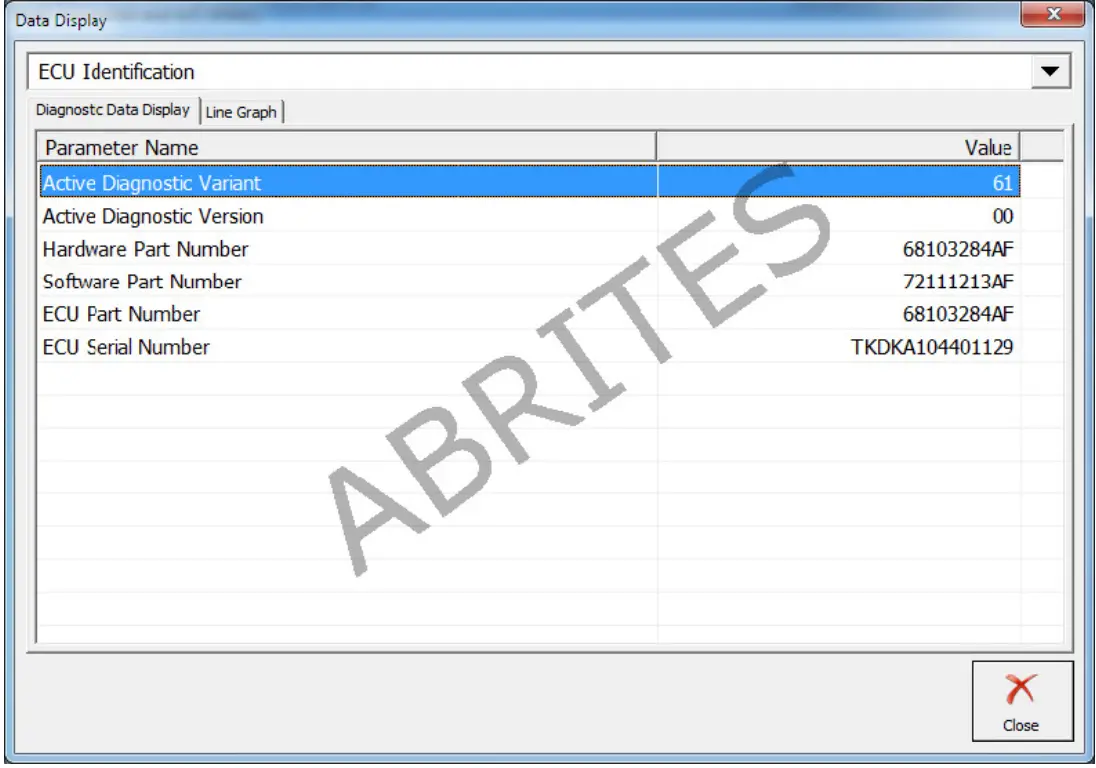This screenshot has height=768, width=1096.
Task: Click the dropdown arrow icon next to ECU Identification
Action: click(1049, 71)
